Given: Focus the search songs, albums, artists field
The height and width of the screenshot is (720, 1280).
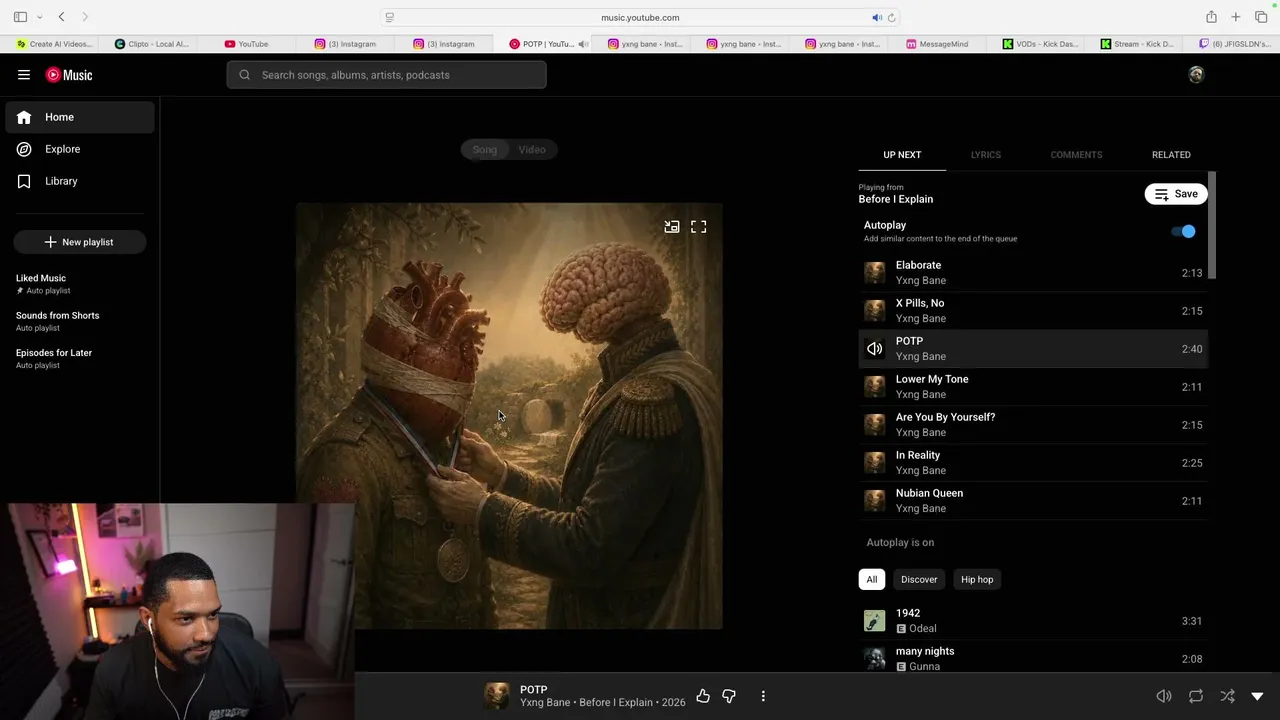Looking at the screenshot, I should 386,75.
